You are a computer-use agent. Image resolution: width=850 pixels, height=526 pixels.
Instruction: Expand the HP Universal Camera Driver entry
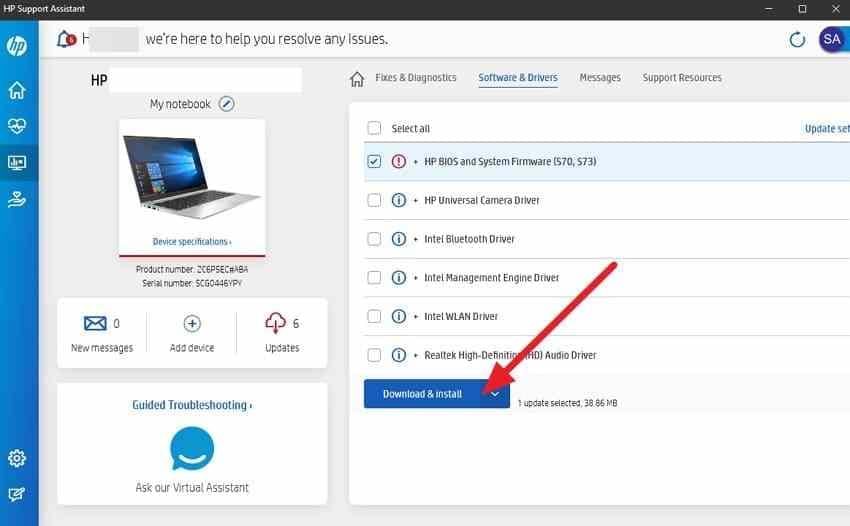click(x=416, y=201)
